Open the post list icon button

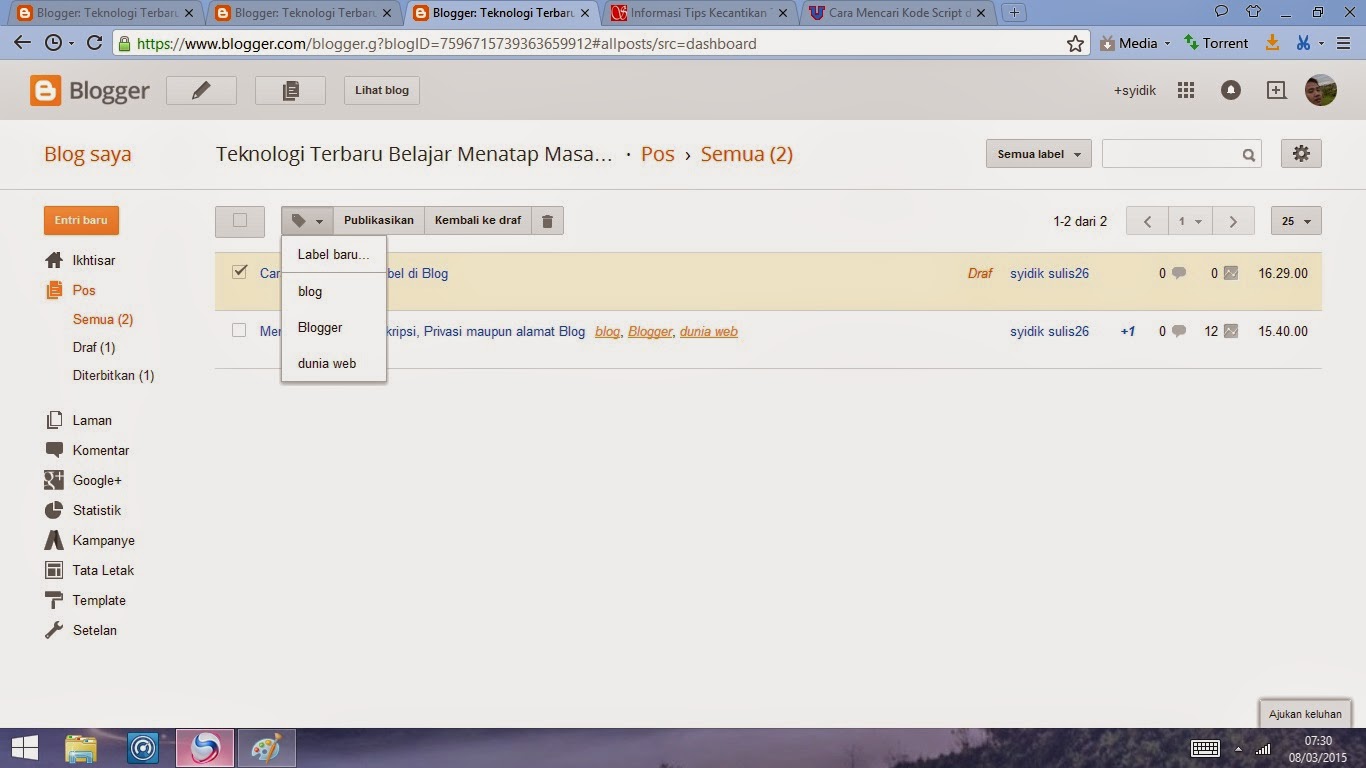point(290,90)
